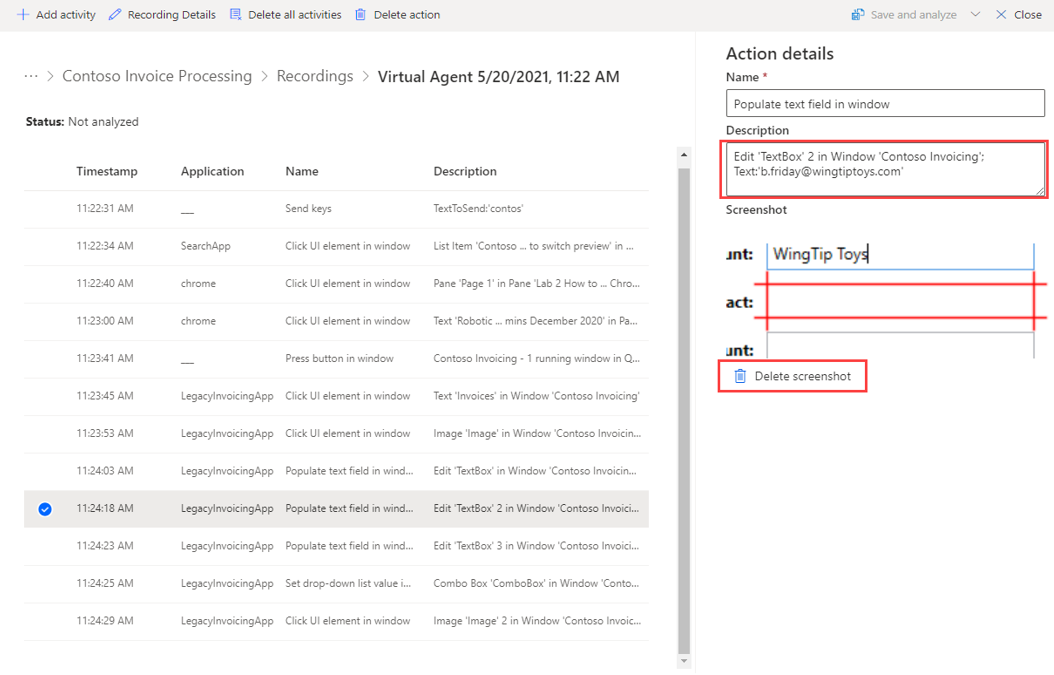Click the trash icon on Delete screenshot
This screenshot has height=675, width=1054.
[740, 376]
